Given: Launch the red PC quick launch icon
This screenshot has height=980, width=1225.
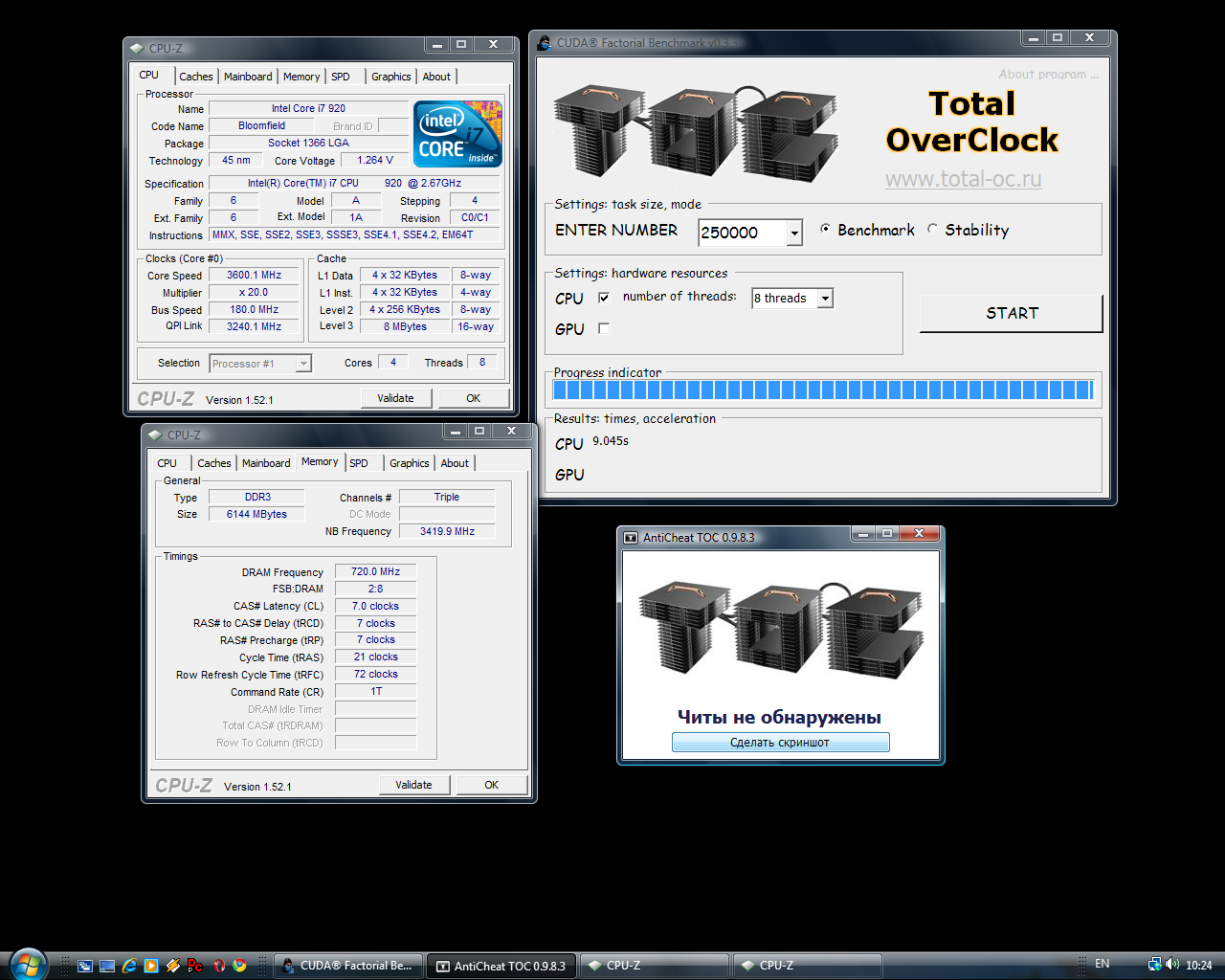Looking at the screenshot, I should (195, 966).
